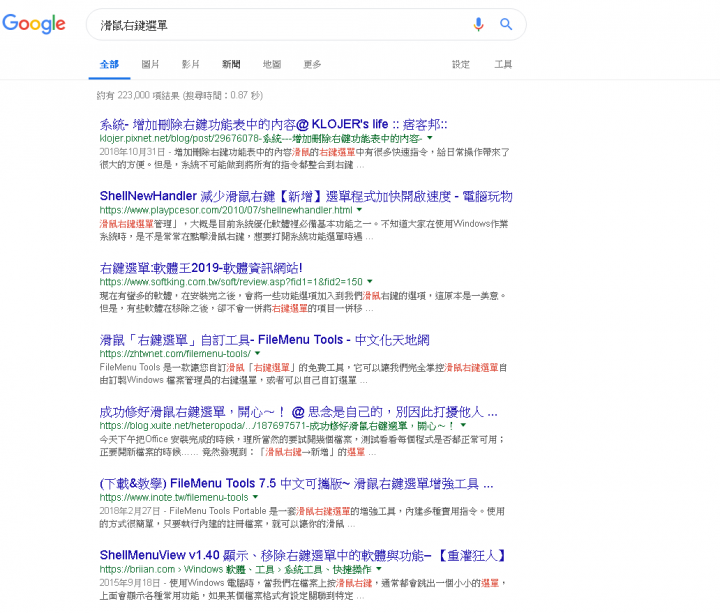Open FileMenu Tools 7.5 中文可攜版 result
Image resolution: width=720 pixels, height=613 pixels.
coord(296,483)
